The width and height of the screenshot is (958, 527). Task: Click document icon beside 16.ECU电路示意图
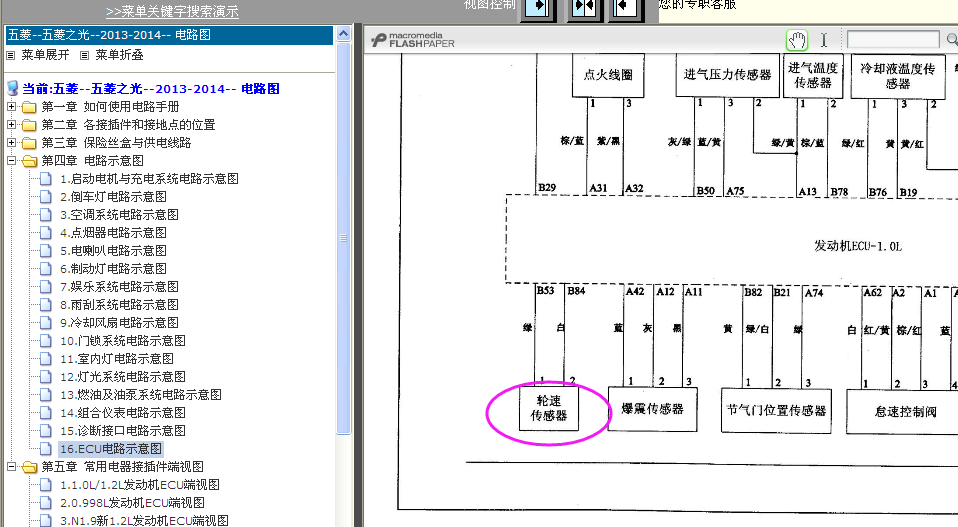coord(46,449)
